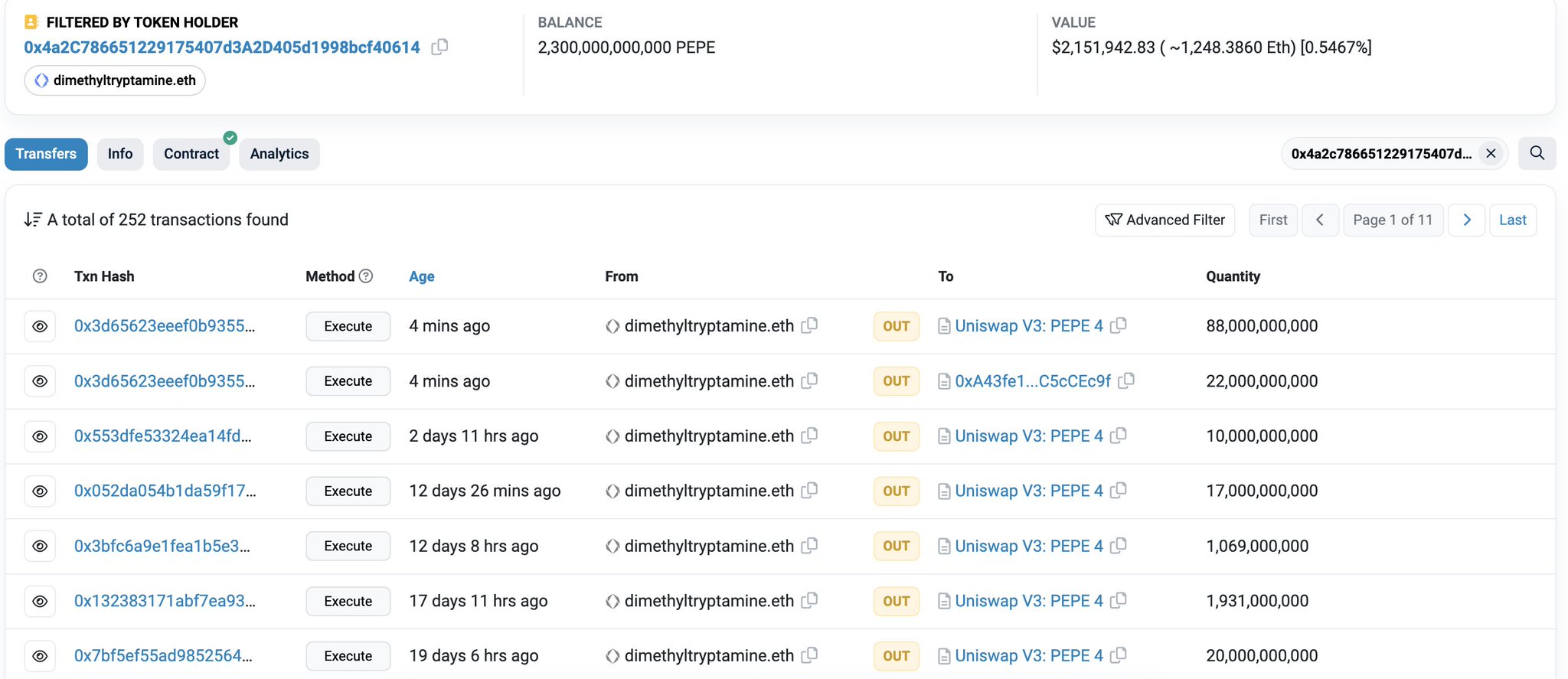The height and width of the screenshot is (679, 1568).
Task: Click the help icon in table header
Action: pos(40,276)
